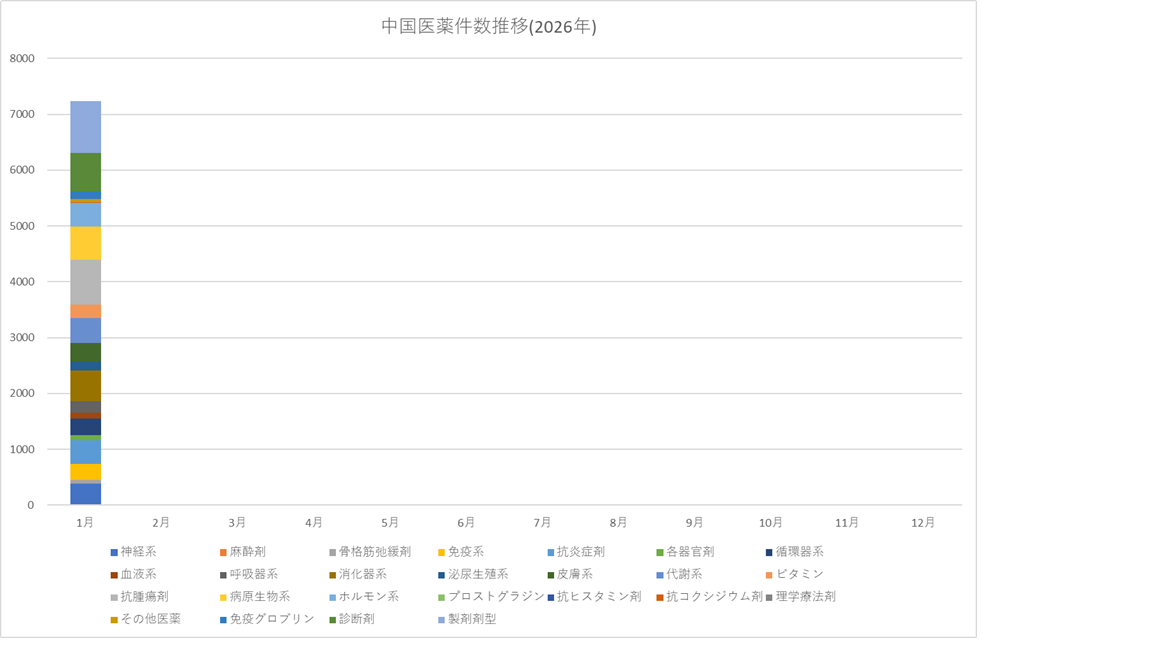The image size is (1152, 648).
Task: Select the 12月 label on horizontal axis
Action: tap(923, 523)
